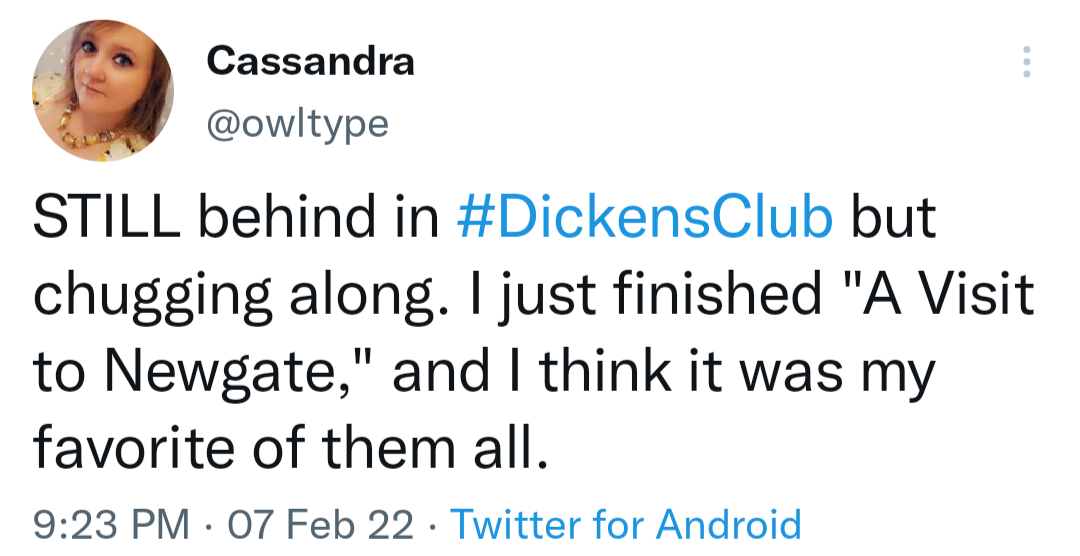Click the @owltype handle

coord(297,123)
